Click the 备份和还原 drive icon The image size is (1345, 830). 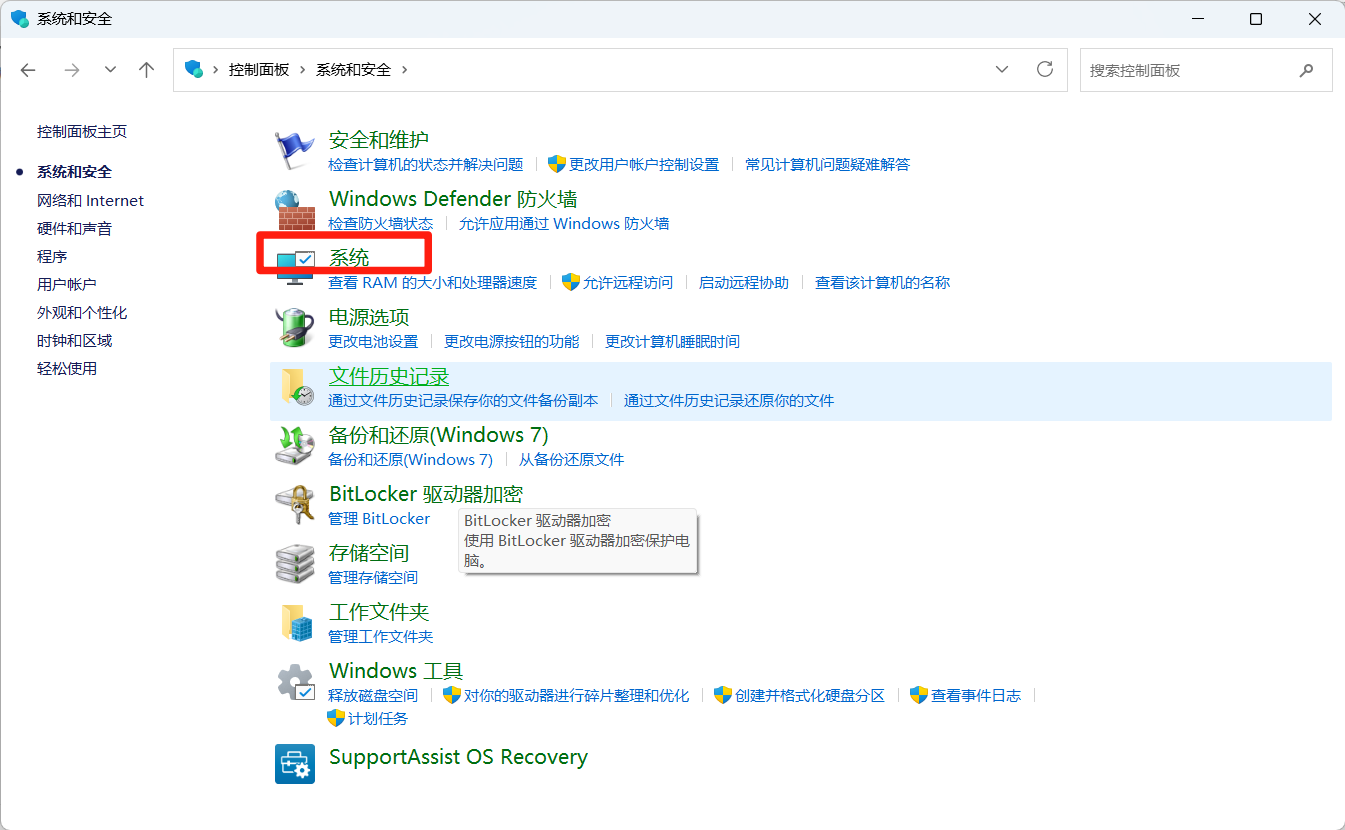294,445
